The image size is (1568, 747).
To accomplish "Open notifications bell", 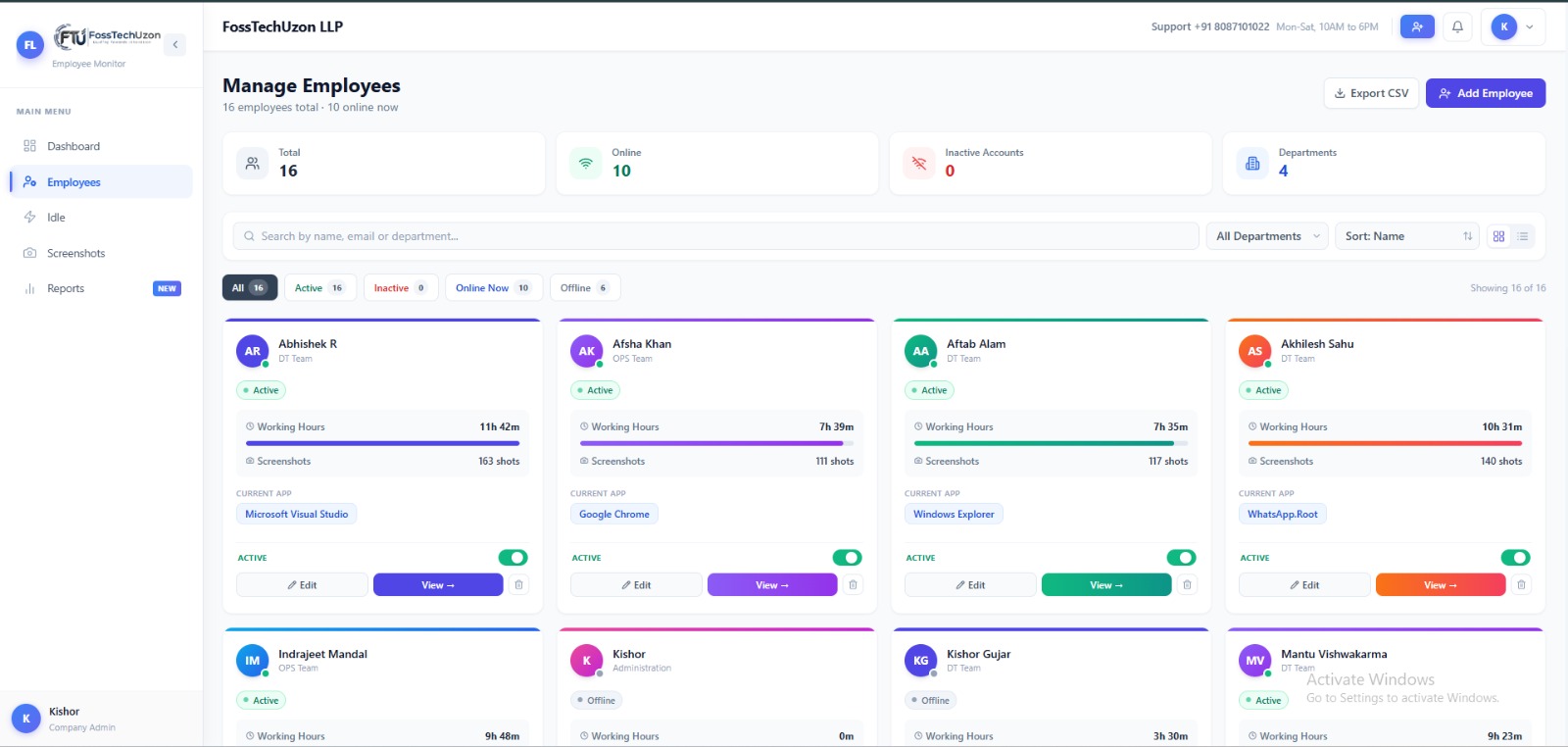I will [1457, 27].
